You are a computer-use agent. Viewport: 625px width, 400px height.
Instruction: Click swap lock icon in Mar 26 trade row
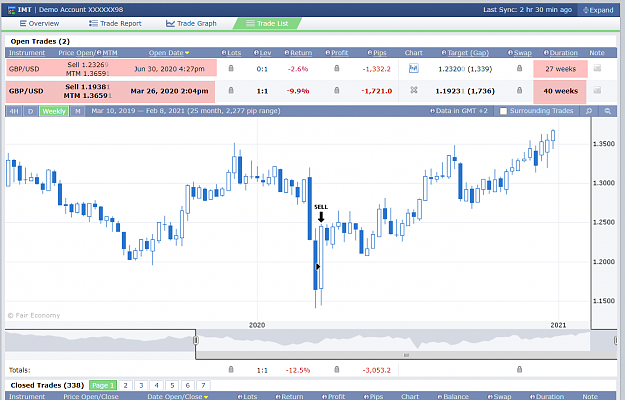pyautogui.click(x=519, y=90)
